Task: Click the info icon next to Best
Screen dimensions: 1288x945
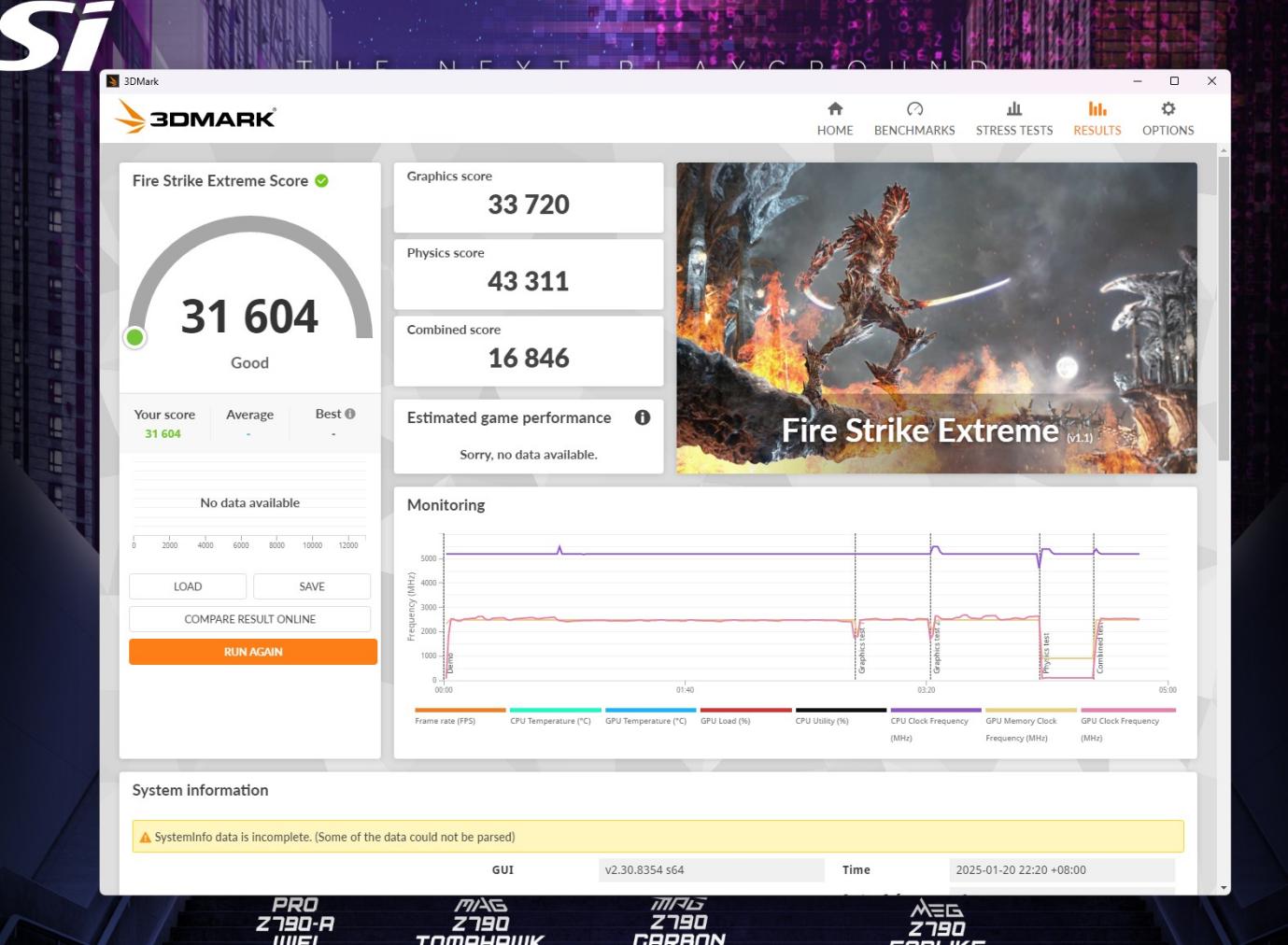Action: [x=350, y=414]
